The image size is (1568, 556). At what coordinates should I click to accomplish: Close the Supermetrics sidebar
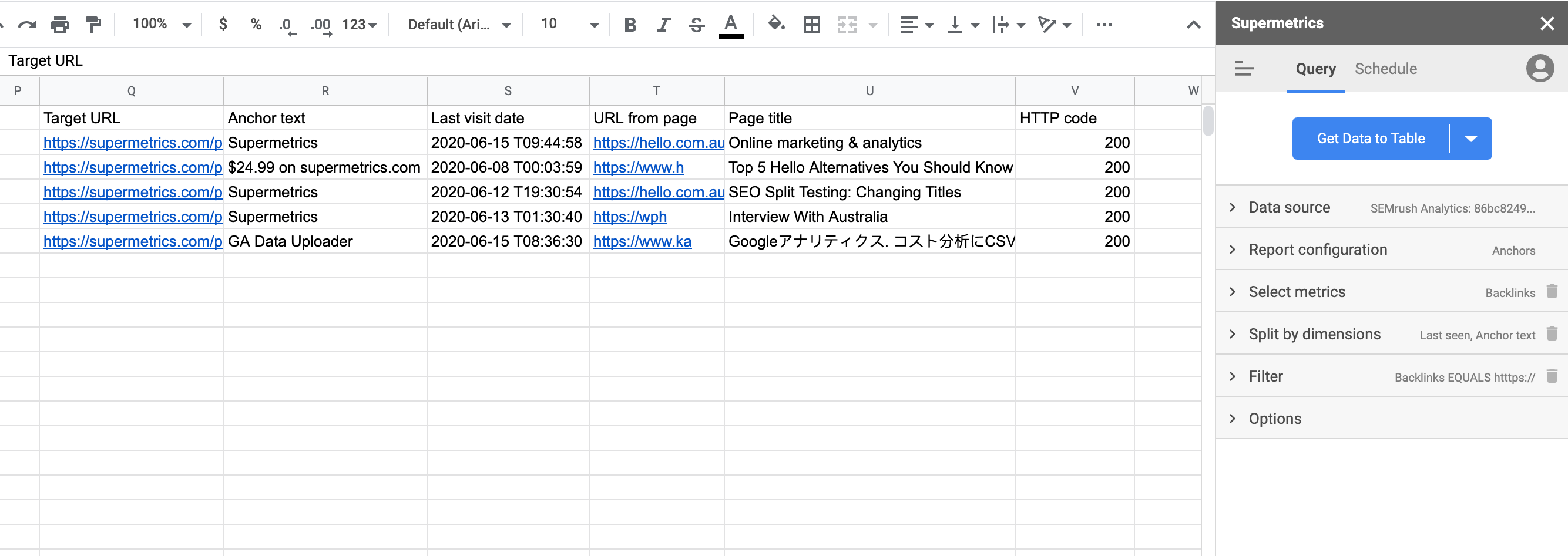[1547, 23]
